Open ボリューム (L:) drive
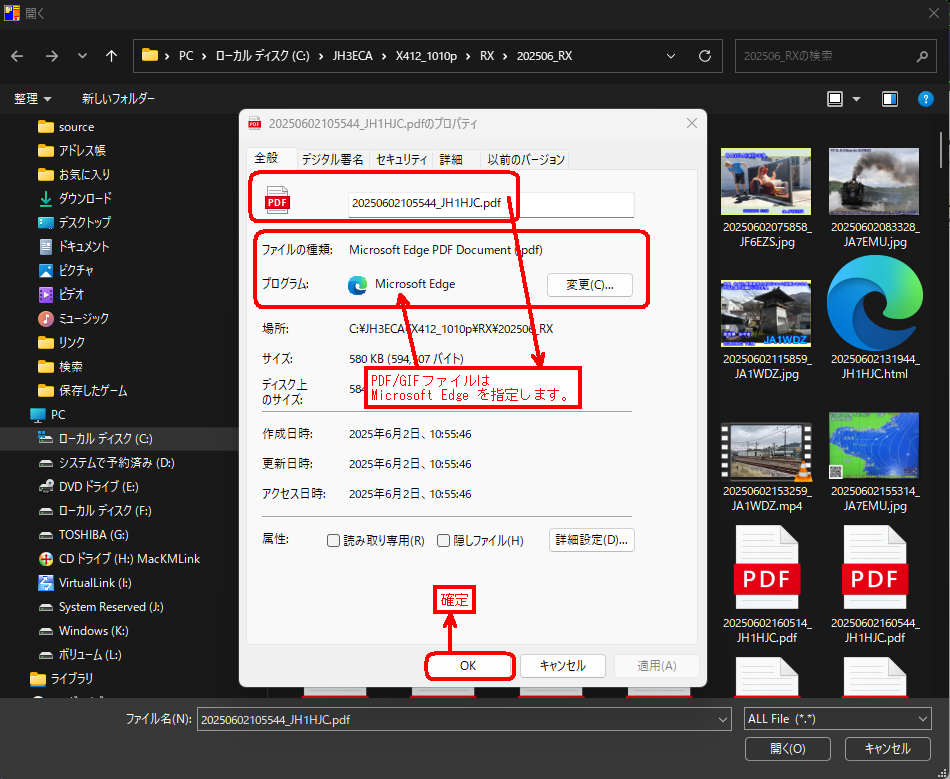This screenshot has height=779, width=950. (80, 655)
